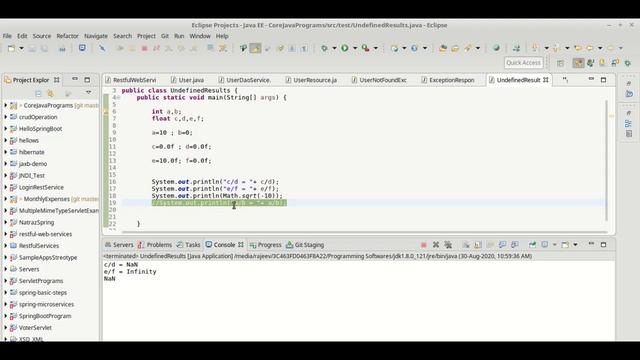Click the New file wizard icon
This screenshot has height=360, width=640.
pos(11,48)
